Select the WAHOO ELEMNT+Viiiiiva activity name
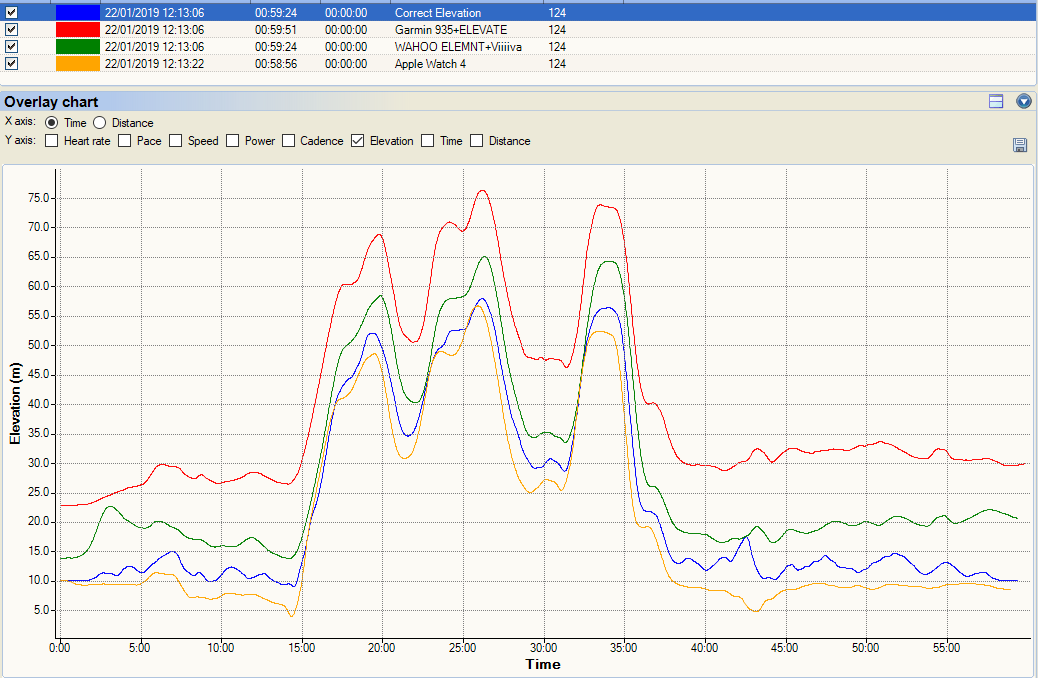The image size is (1038, 678). [x=458, y=47]
